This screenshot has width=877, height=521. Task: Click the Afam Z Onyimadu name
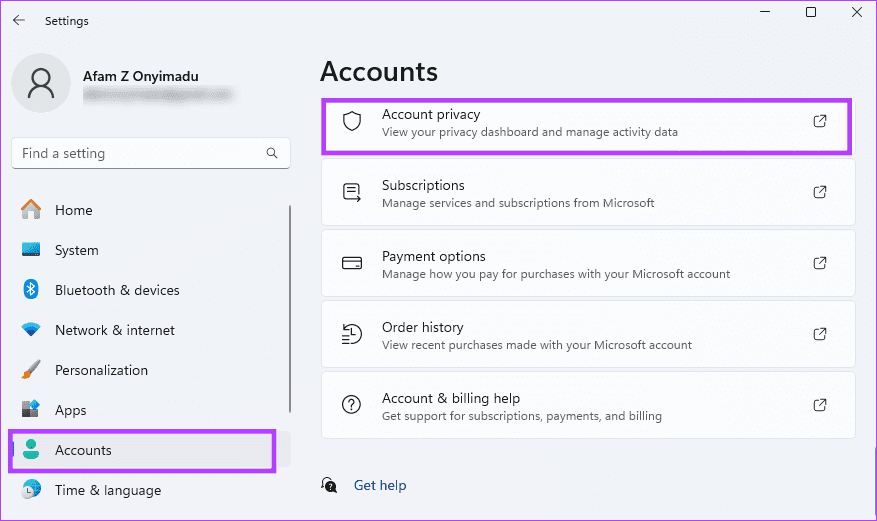tap(140, 76)
